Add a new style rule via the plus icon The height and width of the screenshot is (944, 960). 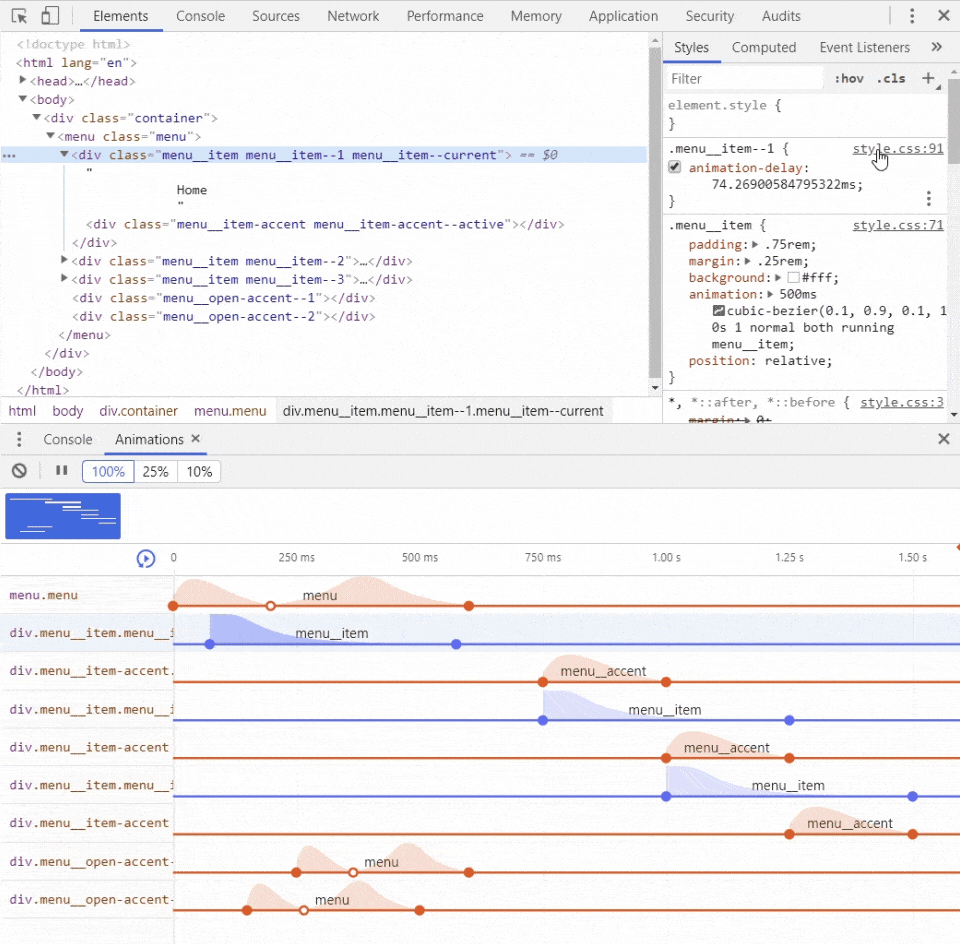click(928, 78)
